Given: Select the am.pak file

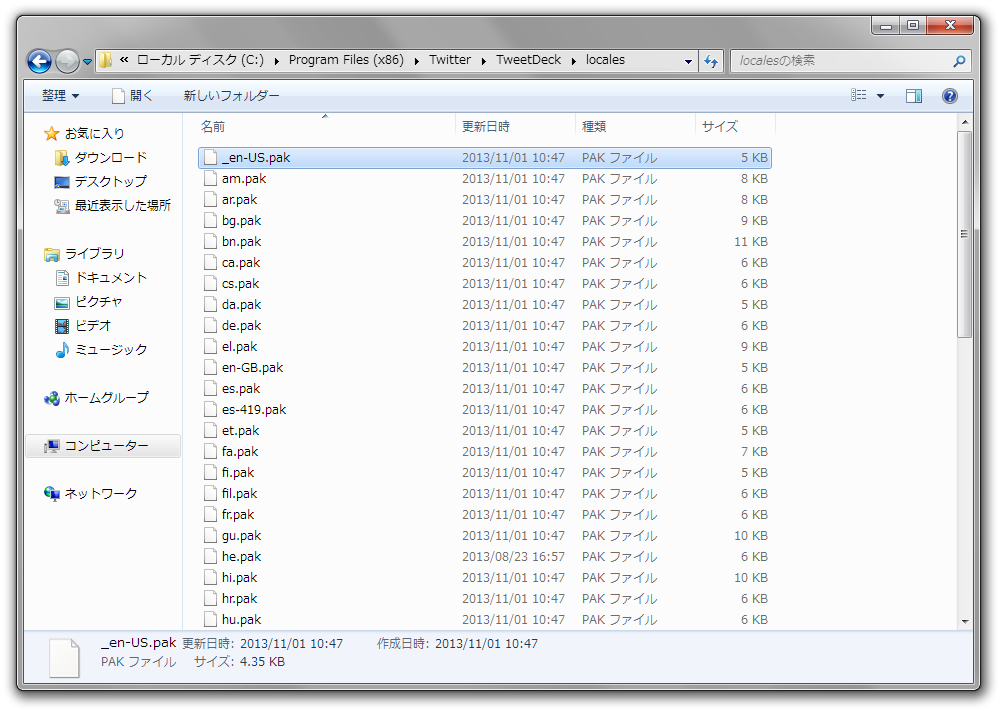Looking at the screenshot, I should tap(485, 179).
